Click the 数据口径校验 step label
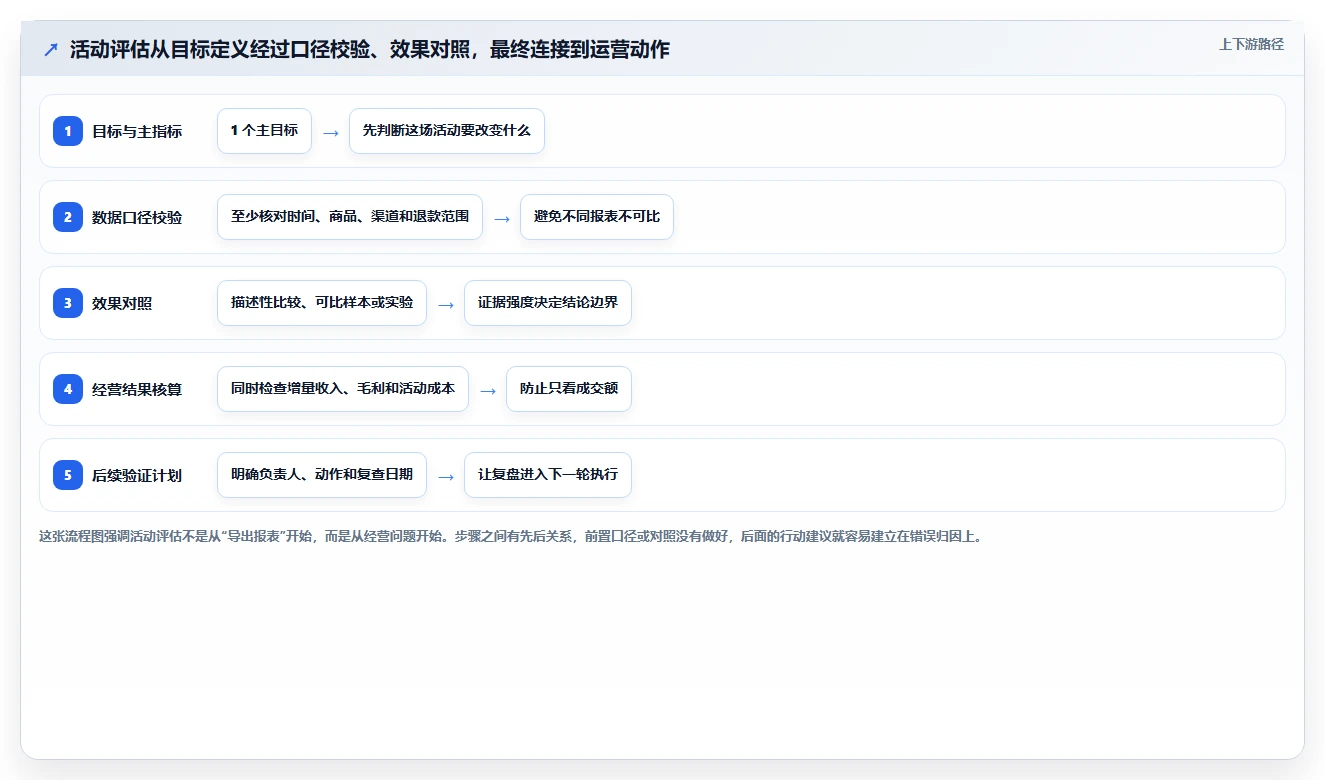This screenshot has height=780, width=1325. click(x=137, y=217)
